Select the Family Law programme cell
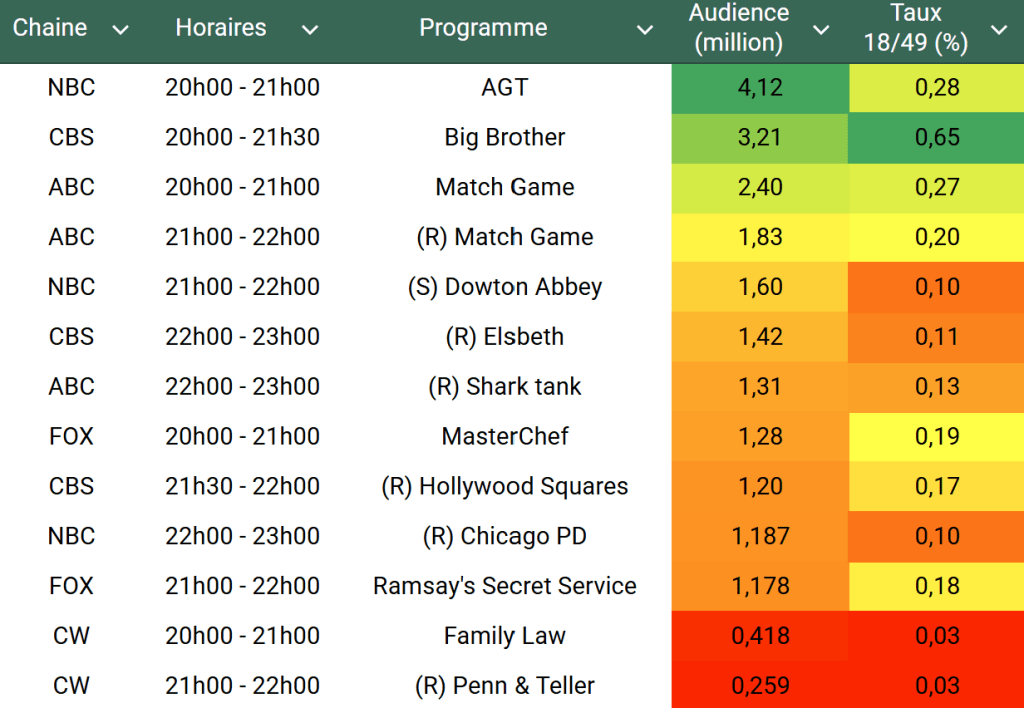Viewport: 1024px width, 708px height. [505, 636]
